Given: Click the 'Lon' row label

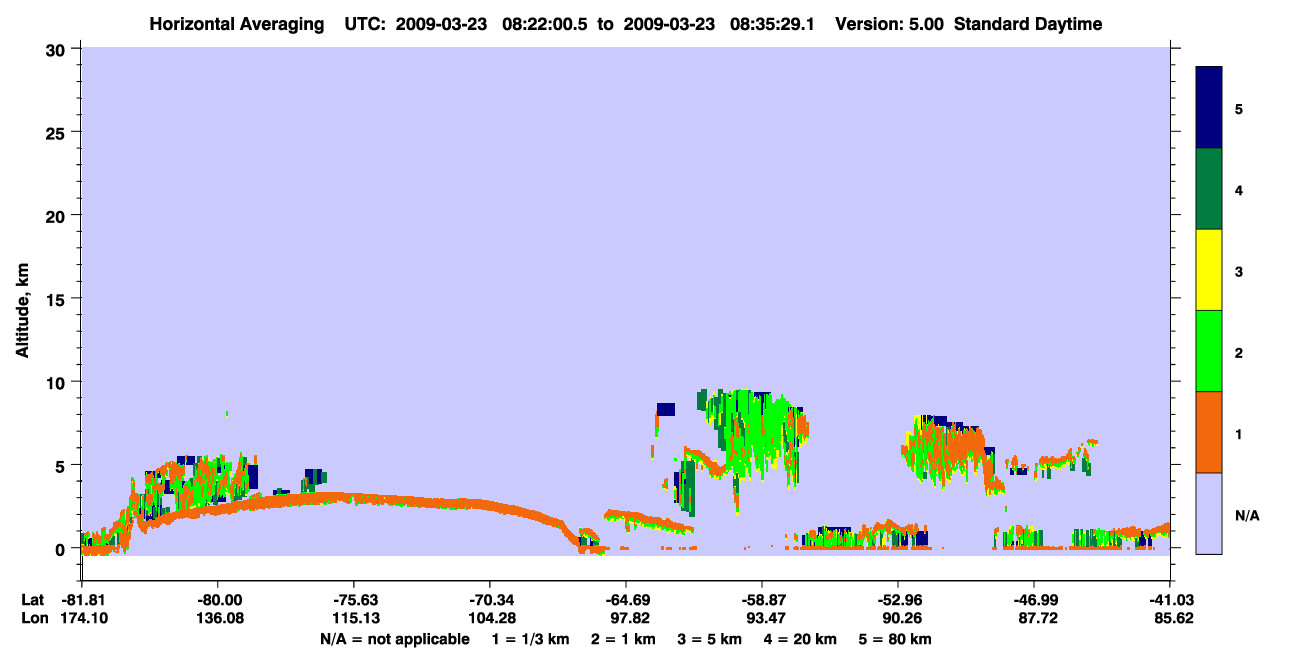Looking at the screenshot, I should [33, 618].
